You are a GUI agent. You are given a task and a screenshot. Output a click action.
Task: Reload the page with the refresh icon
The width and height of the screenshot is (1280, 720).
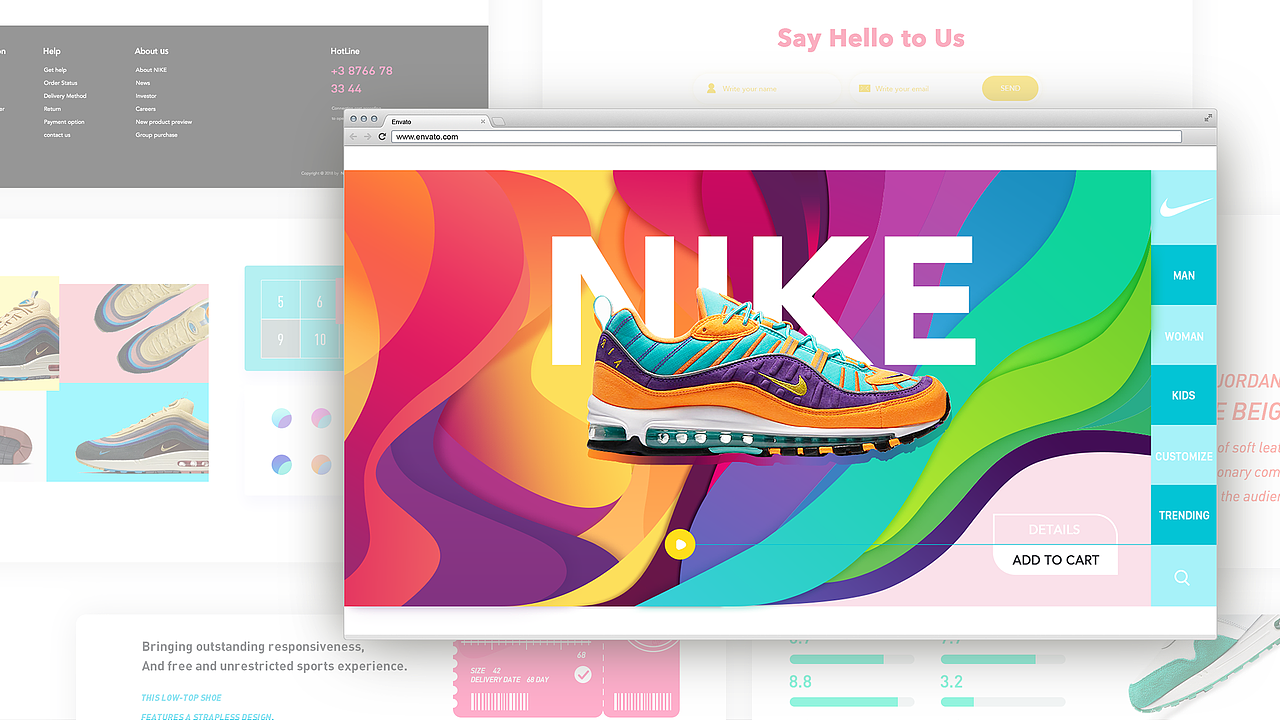(382, 136)
